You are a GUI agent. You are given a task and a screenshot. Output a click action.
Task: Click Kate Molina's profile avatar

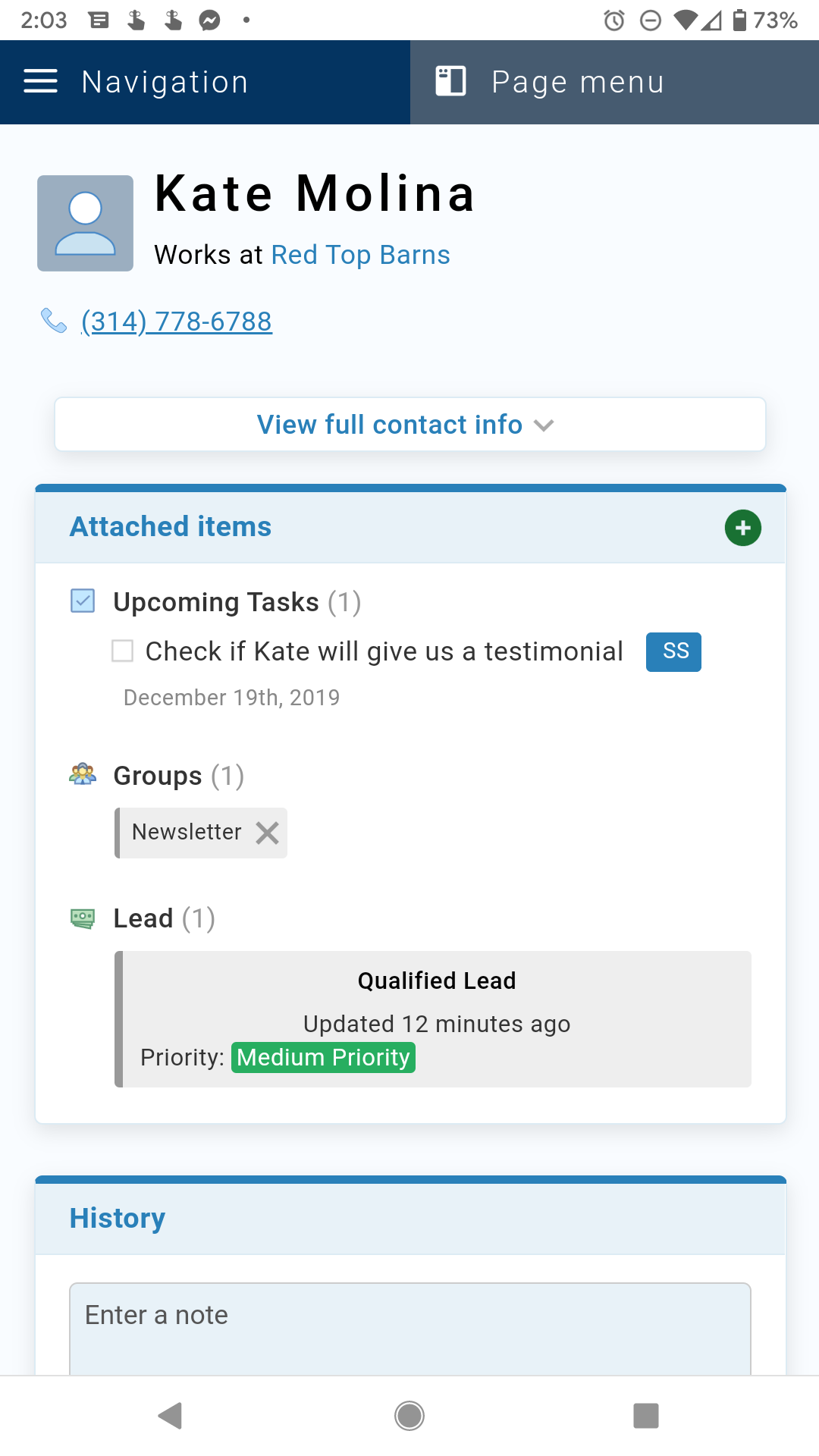click(85, 222)
